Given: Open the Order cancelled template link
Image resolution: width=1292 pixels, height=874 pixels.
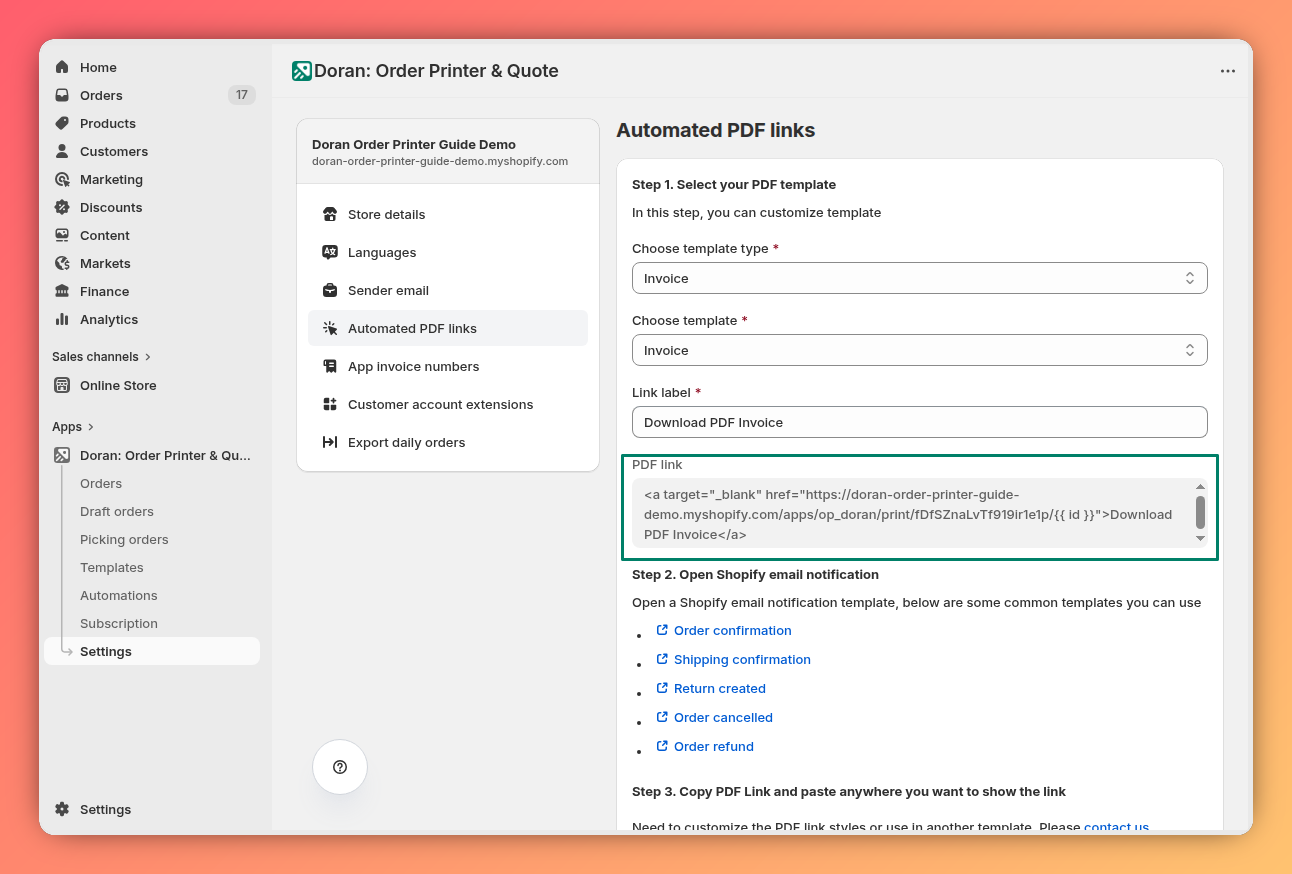Looking at the screenshot, I should pyautogui.click(x=723, y=717).
